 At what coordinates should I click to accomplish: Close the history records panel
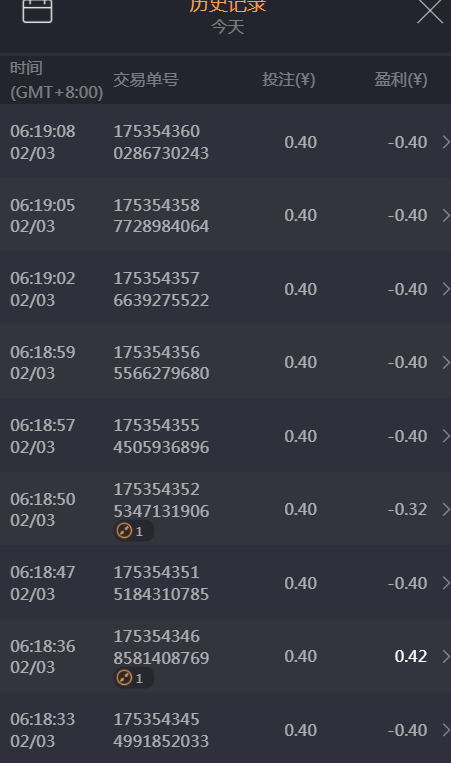click(x=430, y=11)
